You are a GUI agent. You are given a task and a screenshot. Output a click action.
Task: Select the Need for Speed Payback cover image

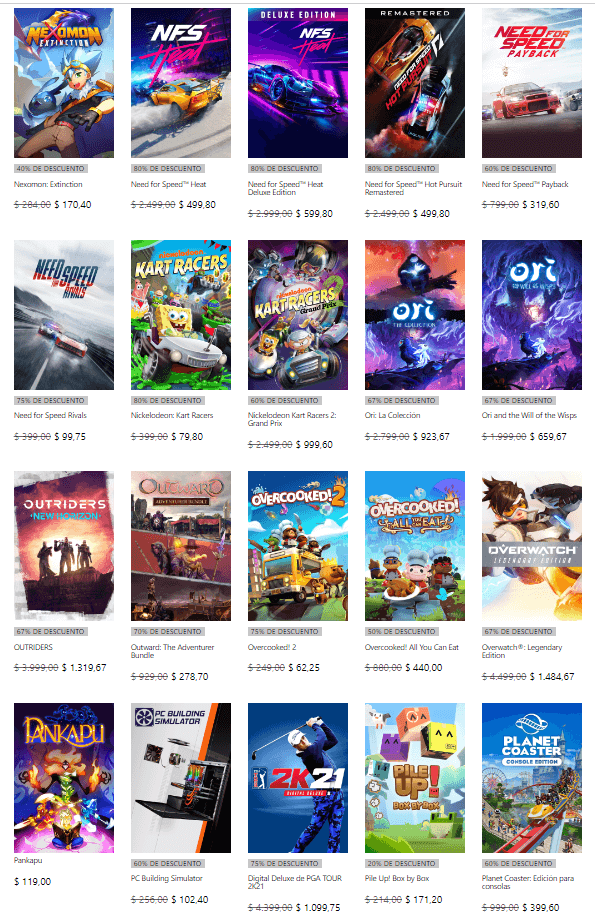click(x=532, y=83)
